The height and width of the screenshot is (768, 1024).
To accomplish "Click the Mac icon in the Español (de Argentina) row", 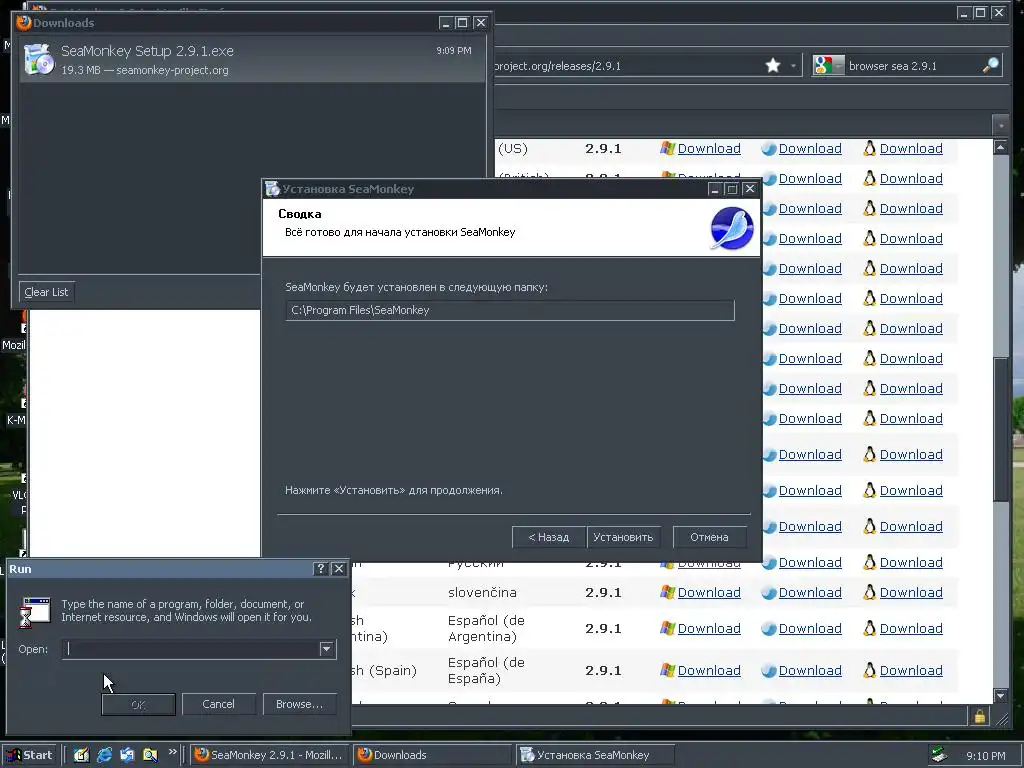I will click(x=769, y=629).
